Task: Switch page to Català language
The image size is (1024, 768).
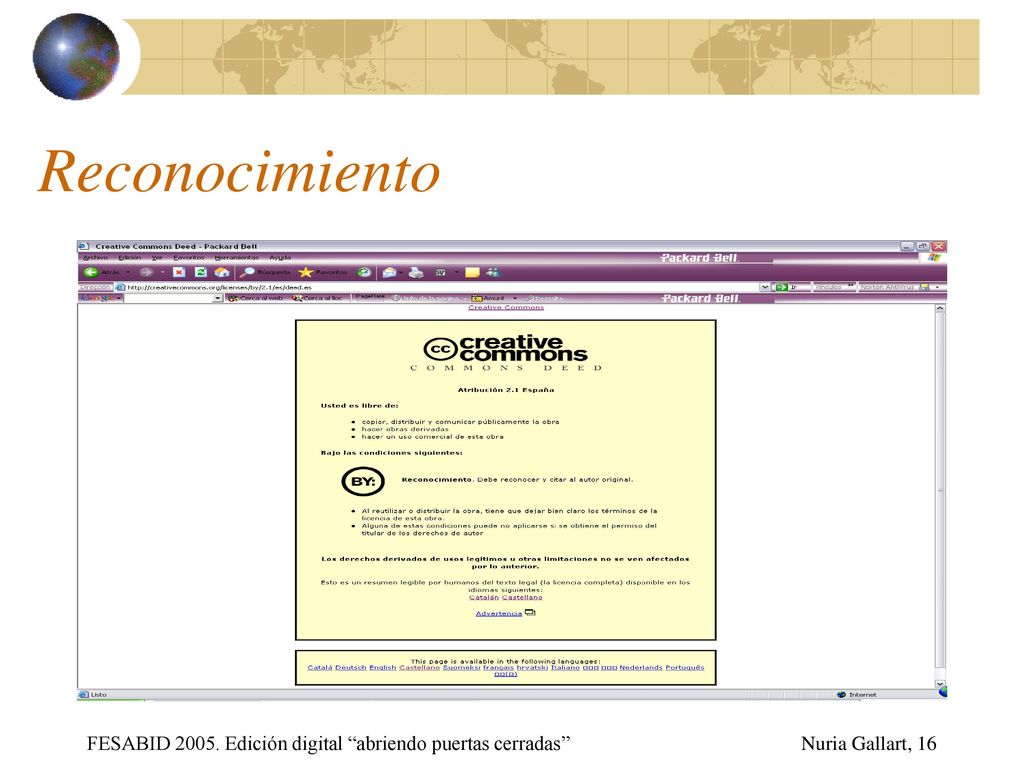Action: [320, 667]
